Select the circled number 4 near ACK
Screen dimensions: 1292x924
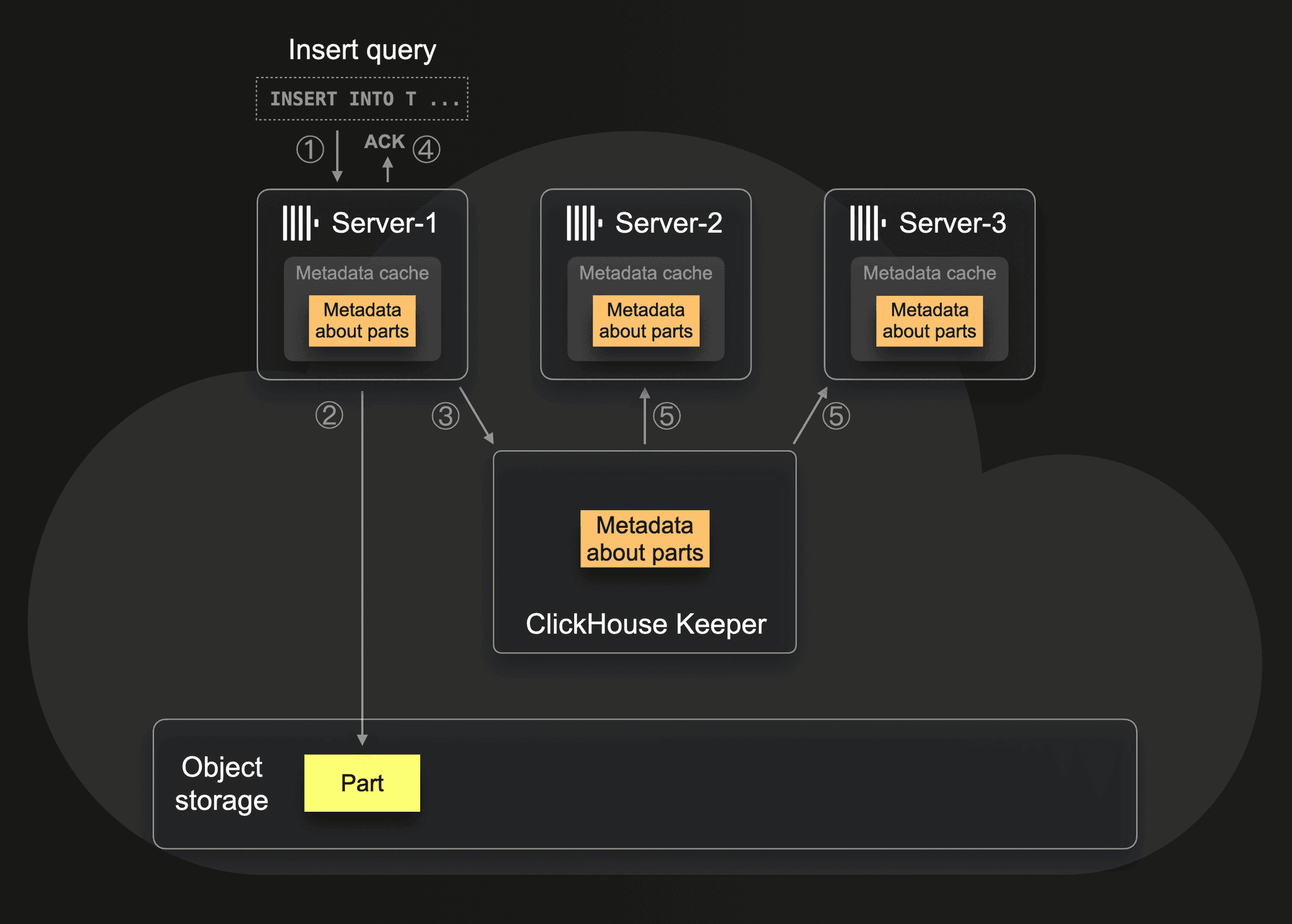[x=426, y=149]
